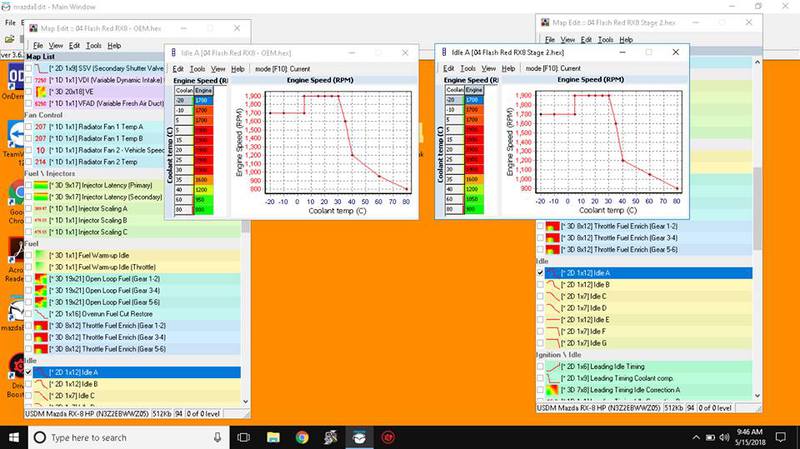Click the Injector Latency (Primary) map icon

(x=40, y=184)
